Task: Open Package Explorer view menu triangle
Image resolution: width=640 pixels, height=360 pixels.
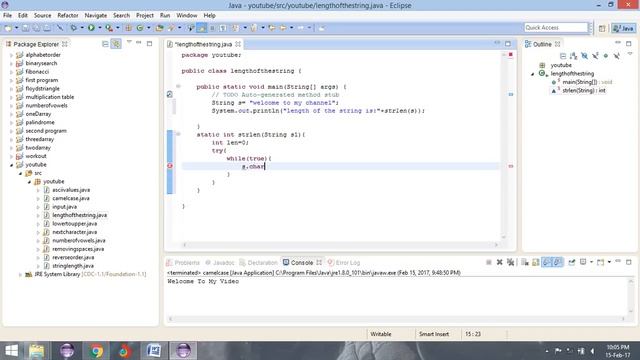Action: pos(129,42)
